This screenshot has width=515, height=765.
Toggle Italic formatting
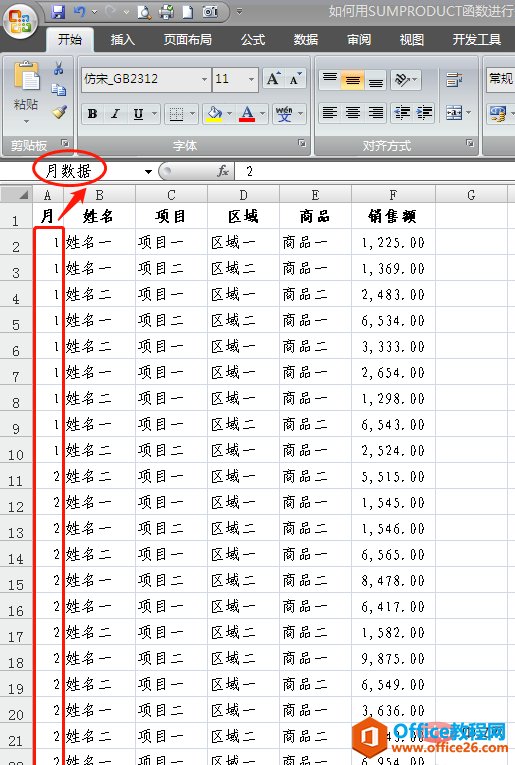[115, 114]
